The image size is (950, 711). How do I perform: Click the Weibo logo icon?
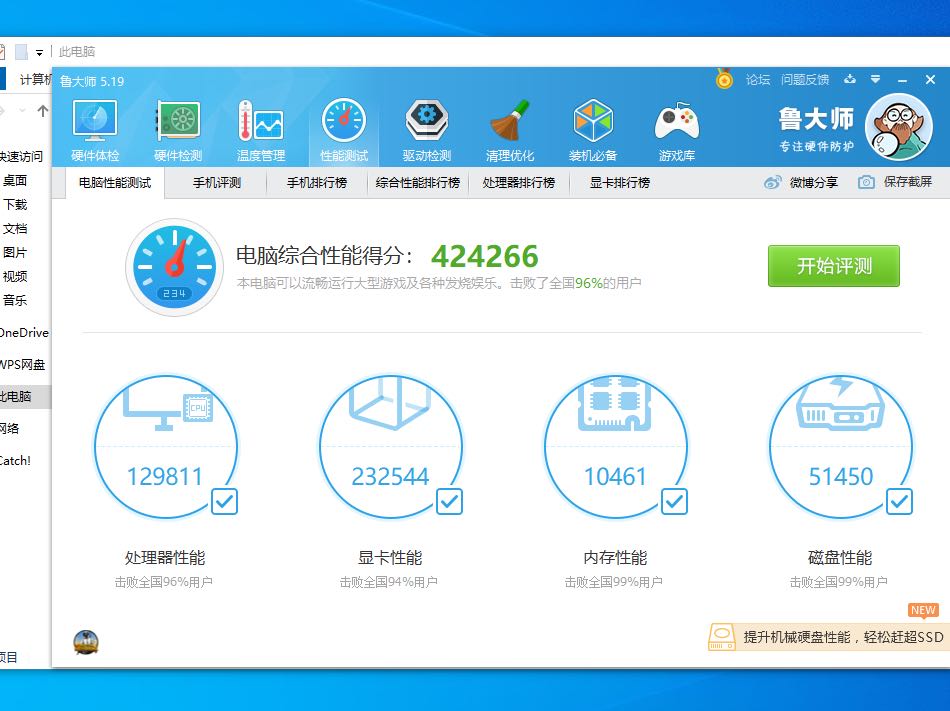click(x=772, y=182)
